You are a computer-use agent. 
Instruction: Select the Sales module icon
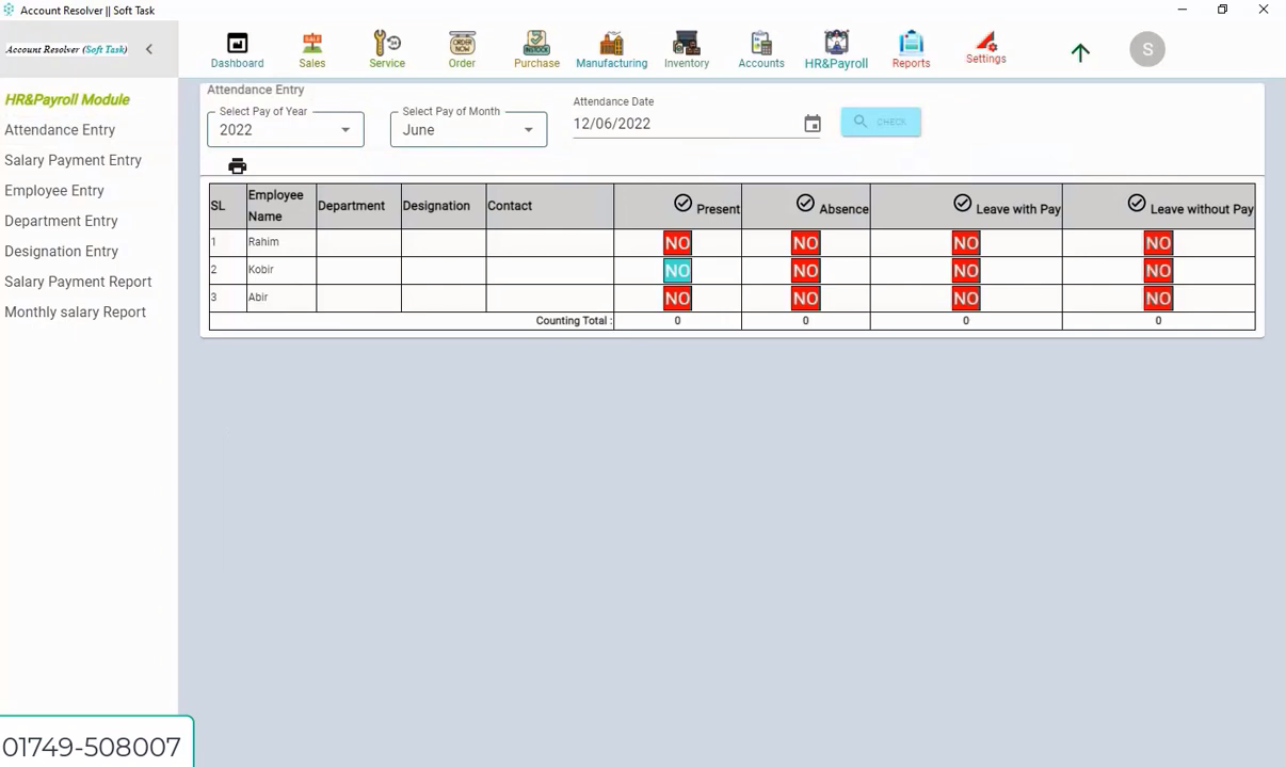(311, 48)
